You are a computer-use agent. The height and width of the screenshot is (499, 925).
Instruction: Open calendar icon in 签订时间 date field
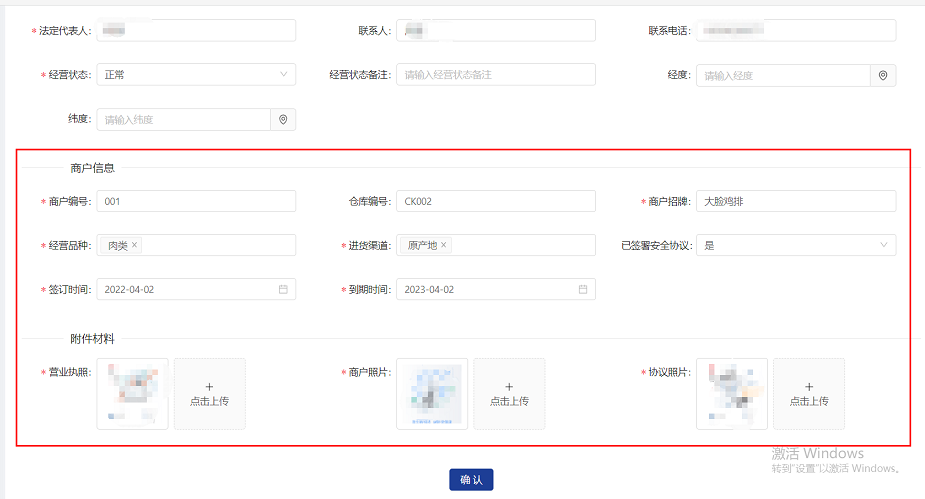pyautogui.click(x=283, y=289)
